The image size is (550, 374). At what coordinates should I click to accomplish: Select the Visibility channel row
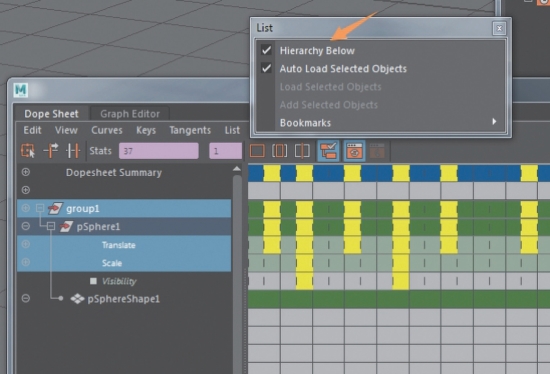pos(124,281)
